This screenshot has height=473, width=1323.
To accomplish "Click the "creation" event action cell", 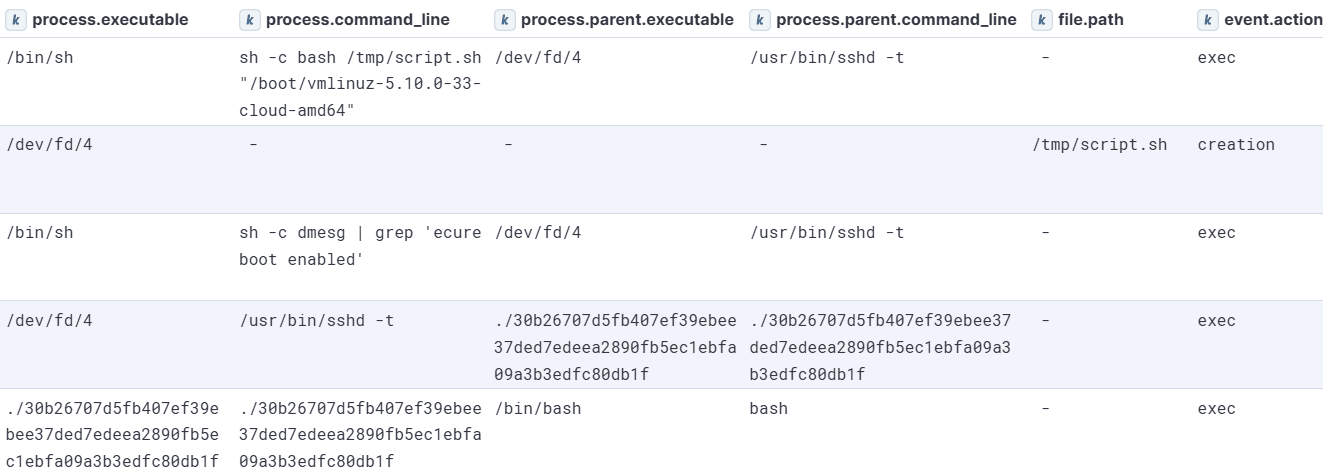I will coord(1236,145).
